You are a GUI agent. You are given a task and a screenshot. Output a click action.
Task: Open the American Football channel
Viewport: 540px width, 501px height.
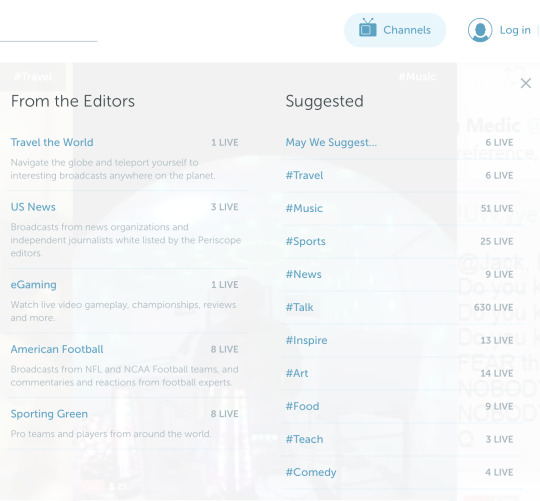click(57, 349)
